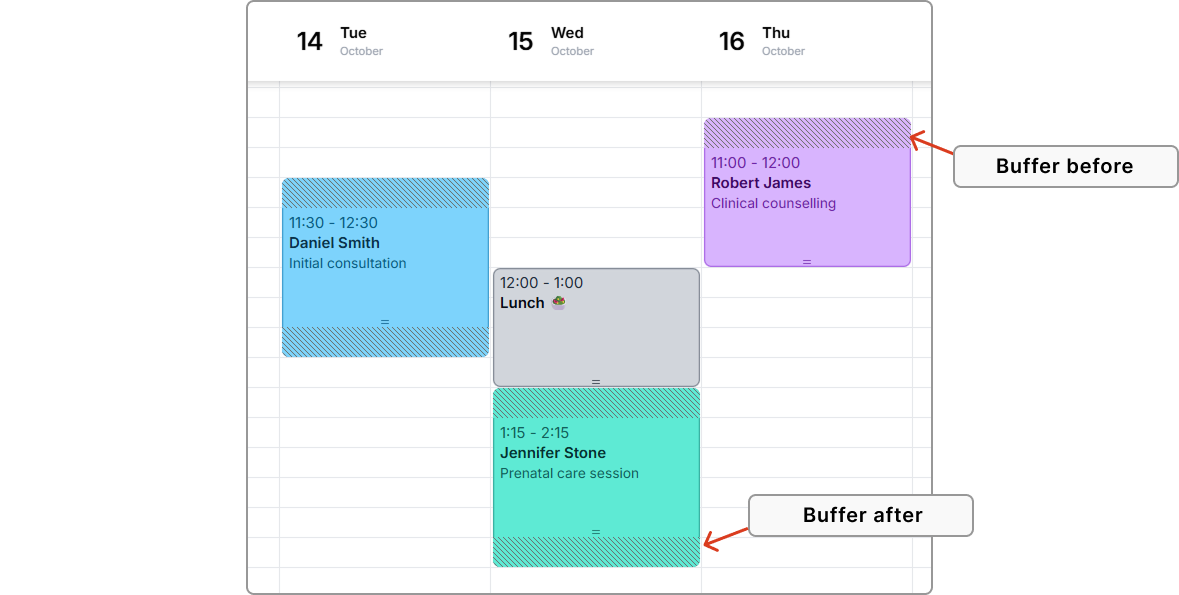Screen dimensions: 1179x595
Task: Grab the resize handle on Daniel Smith's appointment
Action: click(385, 322)
